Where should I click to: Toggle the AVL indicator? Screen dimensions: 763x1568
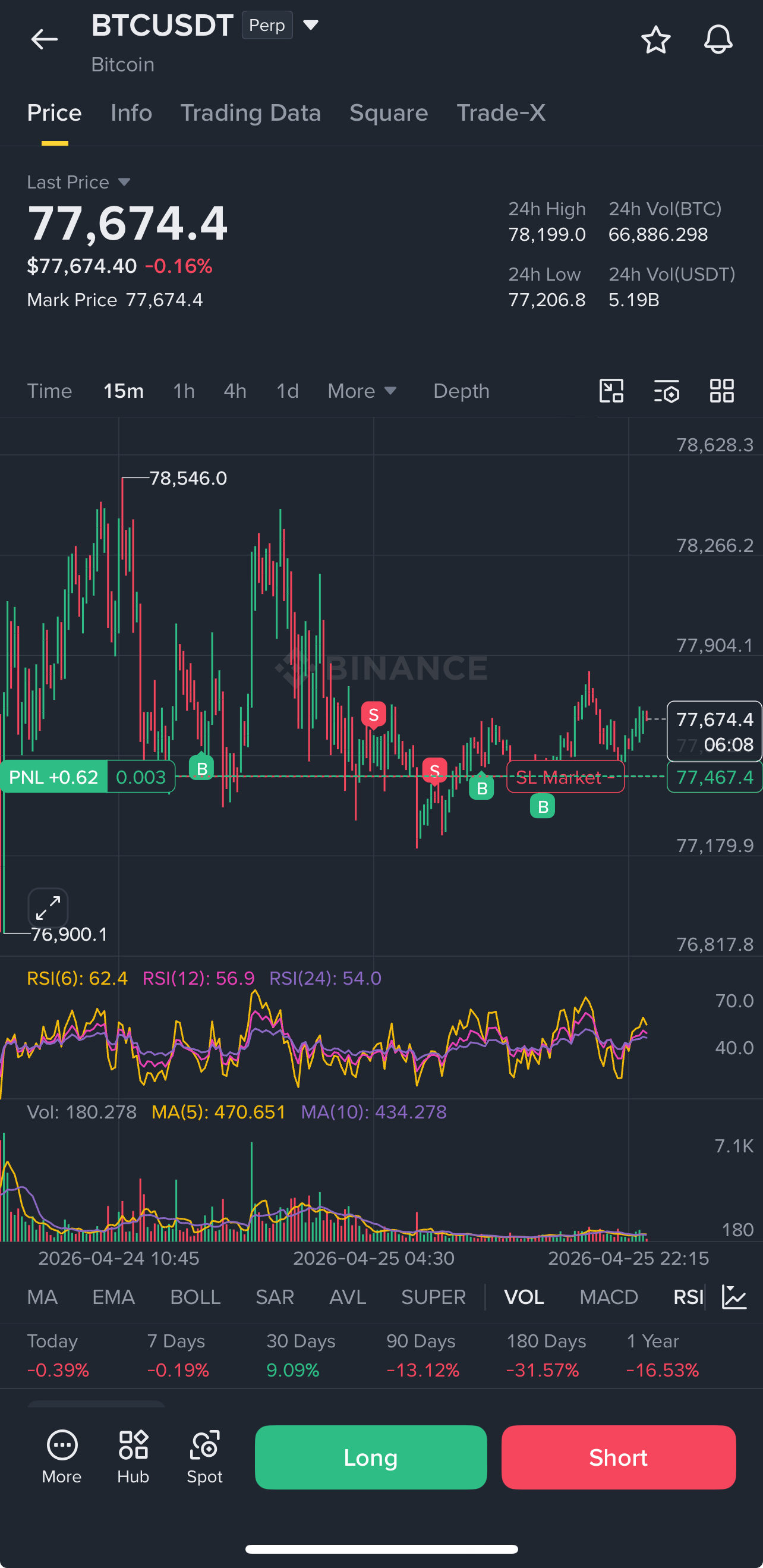point(348,1297)
